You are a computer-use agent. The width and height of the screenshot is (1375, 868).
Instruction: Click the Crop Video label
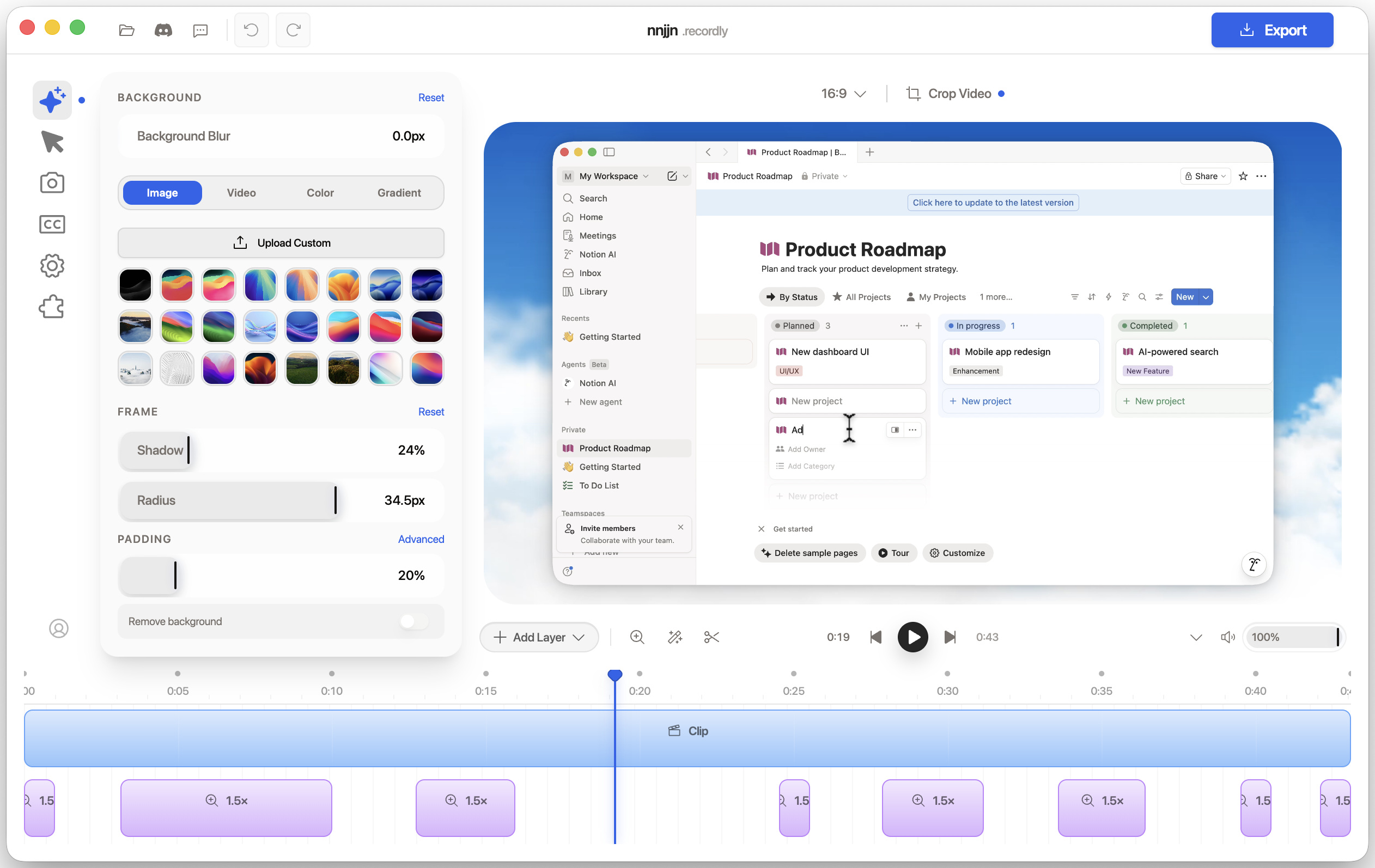(959, 94)
